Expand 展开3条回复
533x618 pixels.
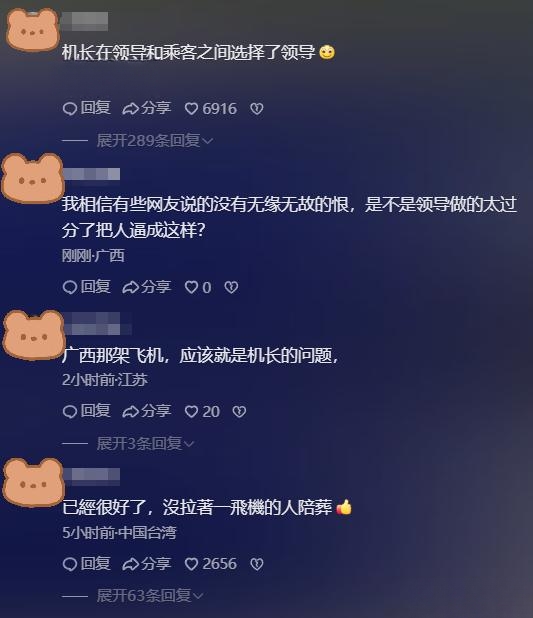145,444
